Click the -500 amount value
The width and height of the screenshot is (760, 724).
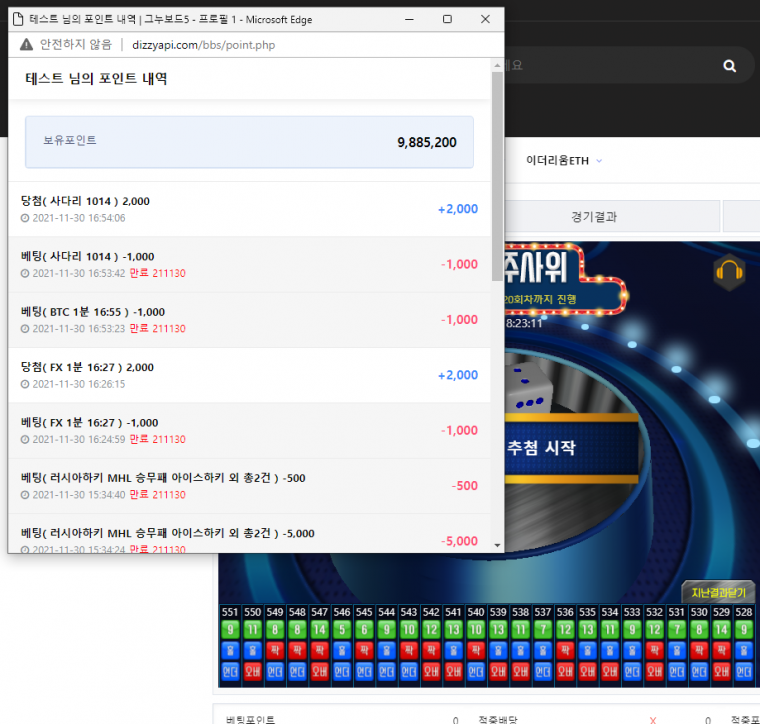pos(464,486)
